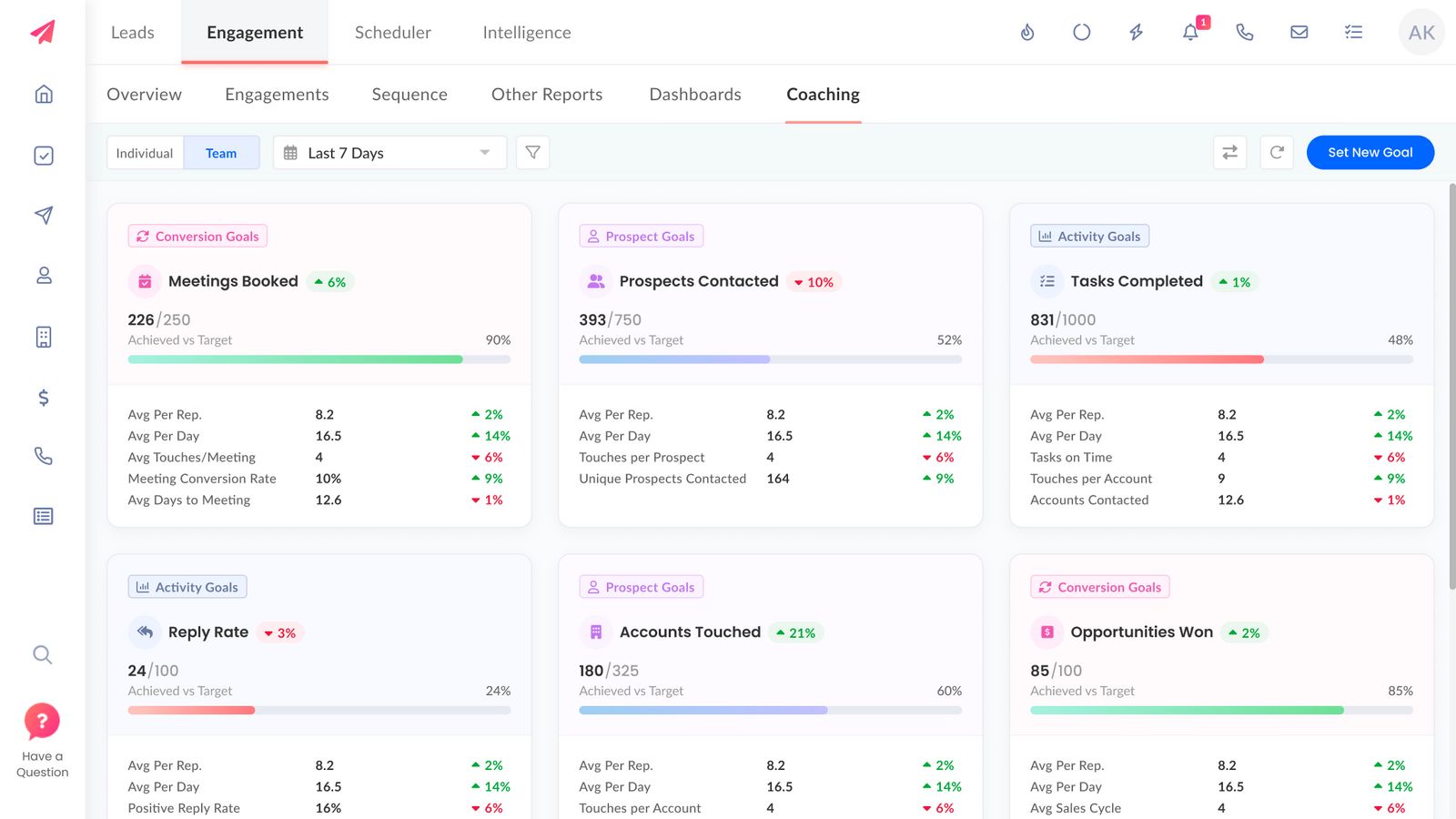The height and width of the screenshot is (819, 1456).
Task: Select the Coaching sub-tab
Action: [823, 94]
